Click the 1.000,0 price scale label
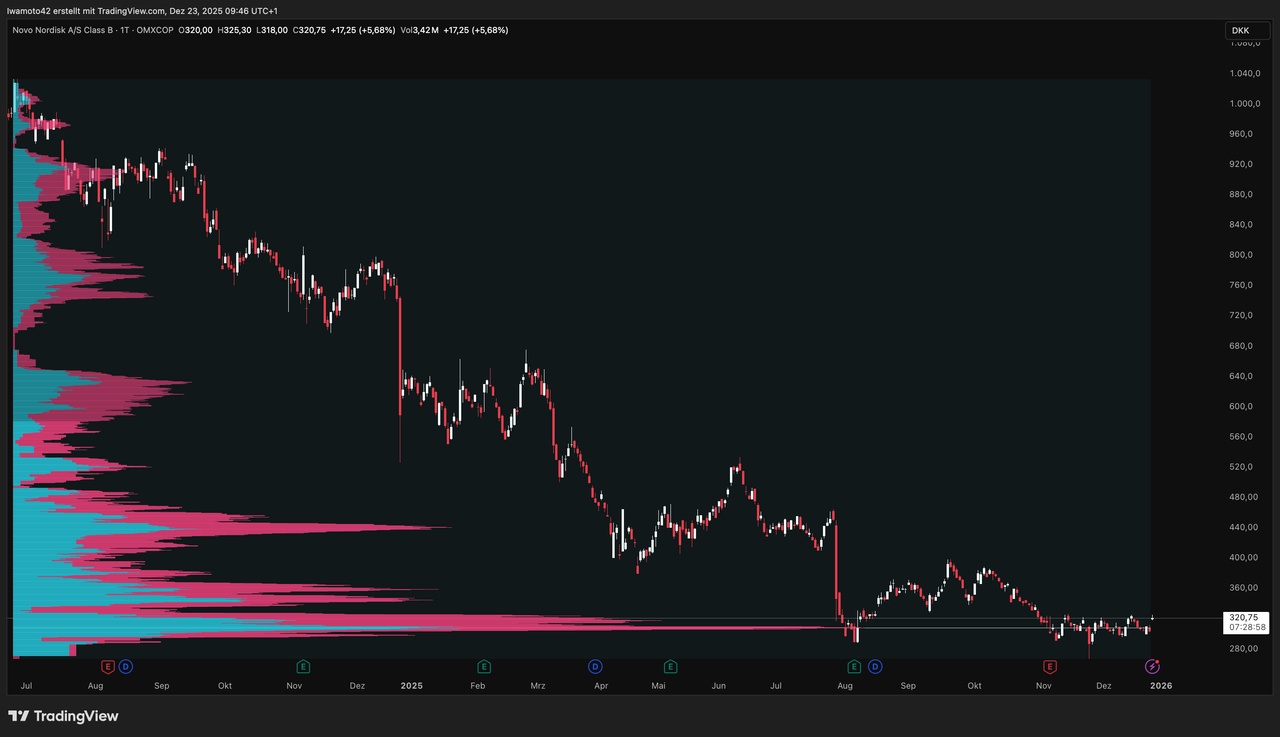The image size is (1280, 737). pos(1244,104)
